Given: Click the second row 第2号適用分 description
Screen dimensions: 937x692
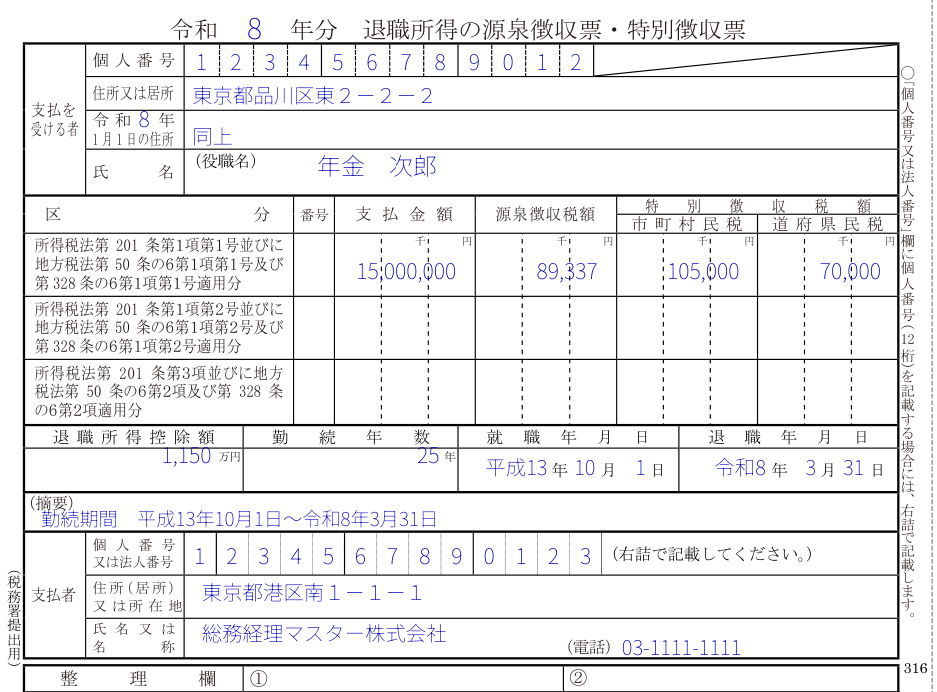Looking at the screenshot, I should point(159,327).
